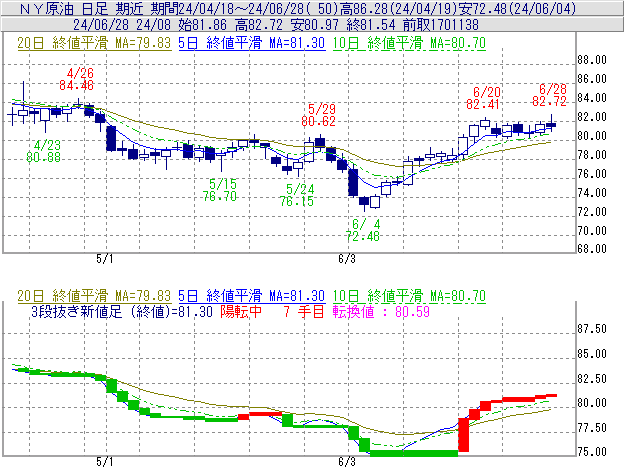Click the magenta 転換値 : 80.59 text
This screenshot has width=624, height=475.
(381, 311)
